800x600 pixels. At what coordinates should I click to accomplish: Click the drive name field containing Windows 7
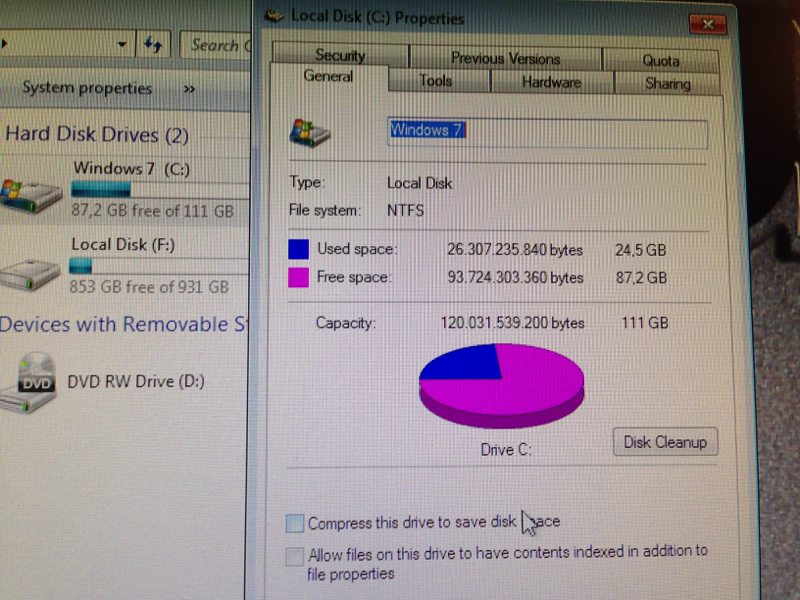[x=547, y=133]
